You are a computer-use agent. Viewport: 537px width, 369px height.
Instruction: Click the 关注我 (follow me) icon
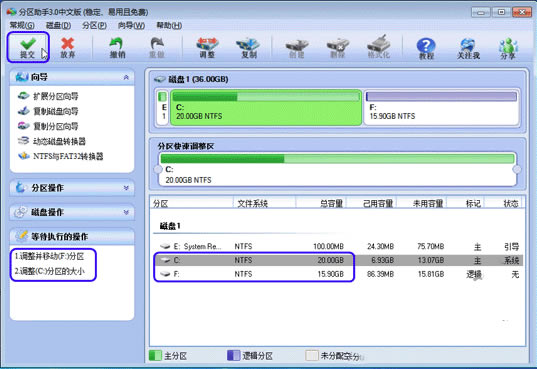pyautogui.click(x=468, y=45)
